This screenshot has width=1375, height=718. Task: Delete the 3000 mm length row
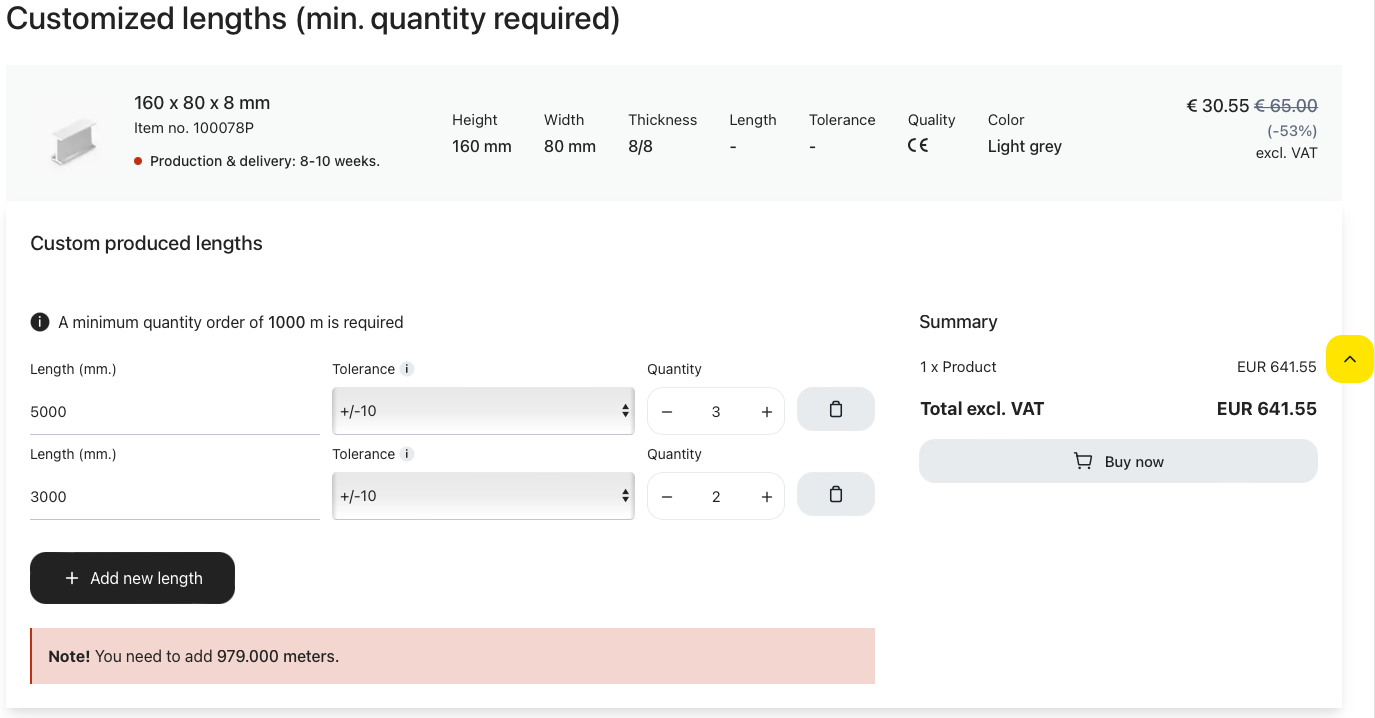835,495
